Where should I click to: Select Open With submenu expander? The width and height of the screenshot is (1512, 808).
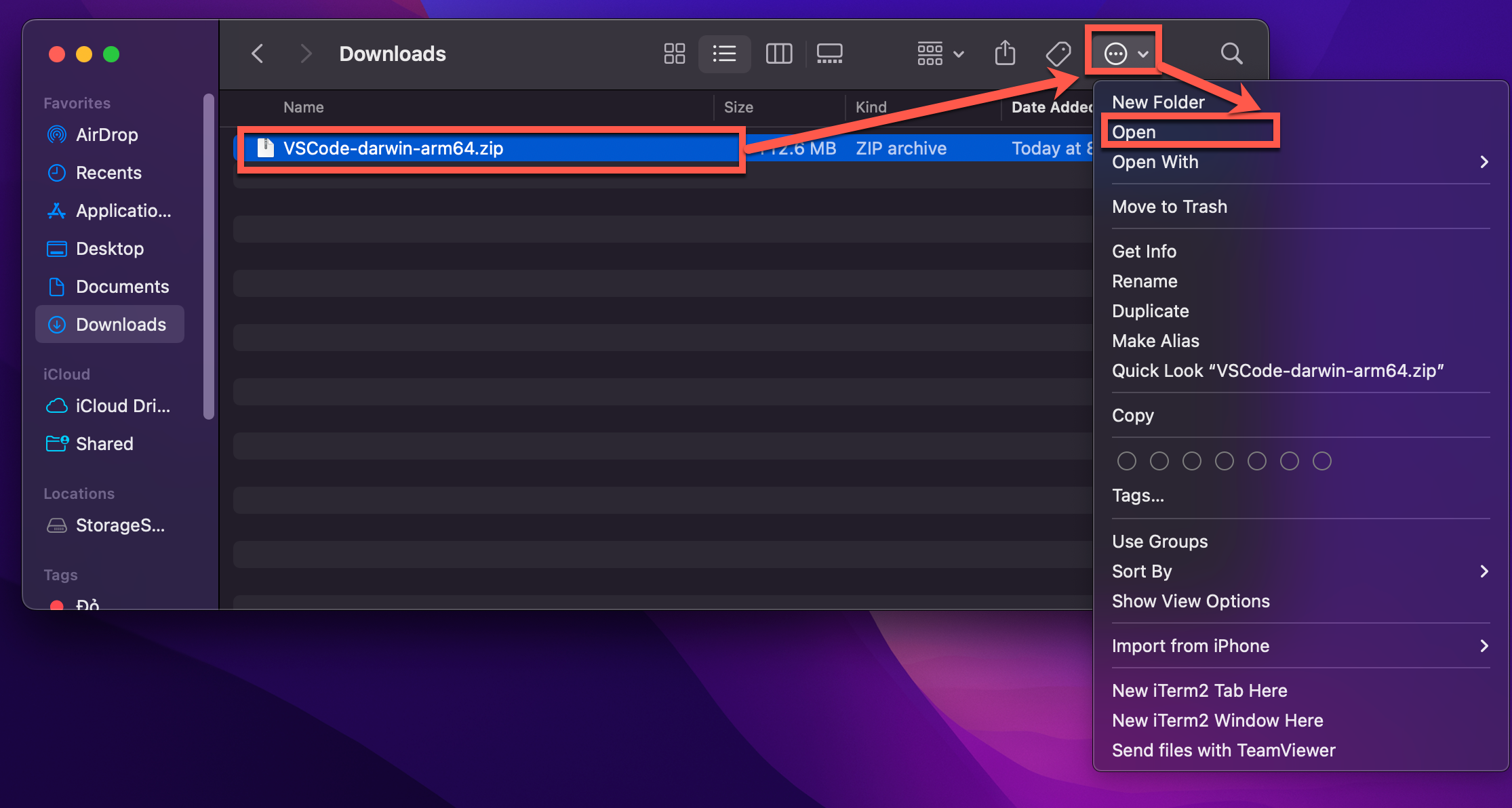pyautogui.click(x=1489, y=162)
